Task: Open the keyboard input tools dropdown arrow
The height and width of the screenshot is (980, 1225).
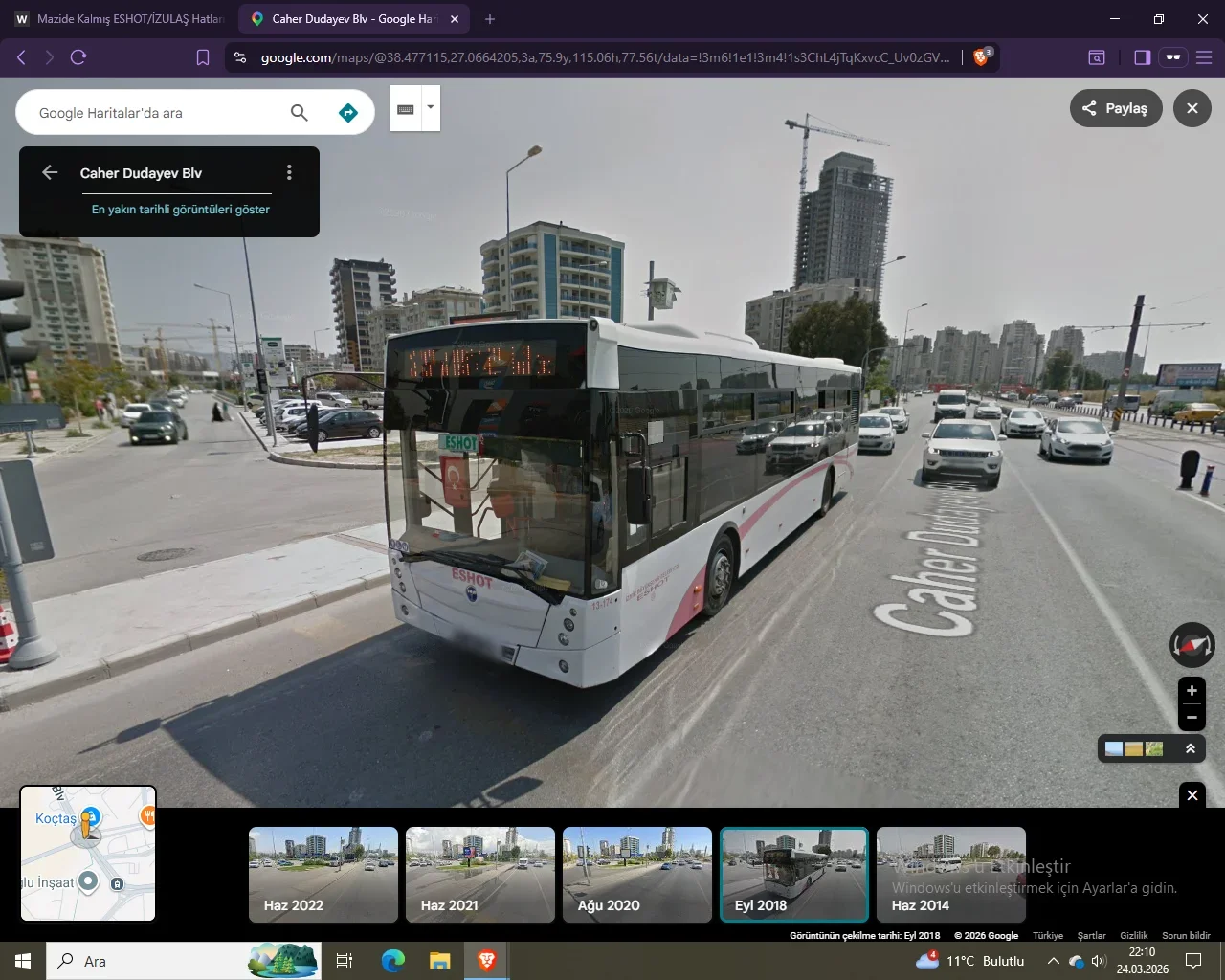Action: coord(431,107)
